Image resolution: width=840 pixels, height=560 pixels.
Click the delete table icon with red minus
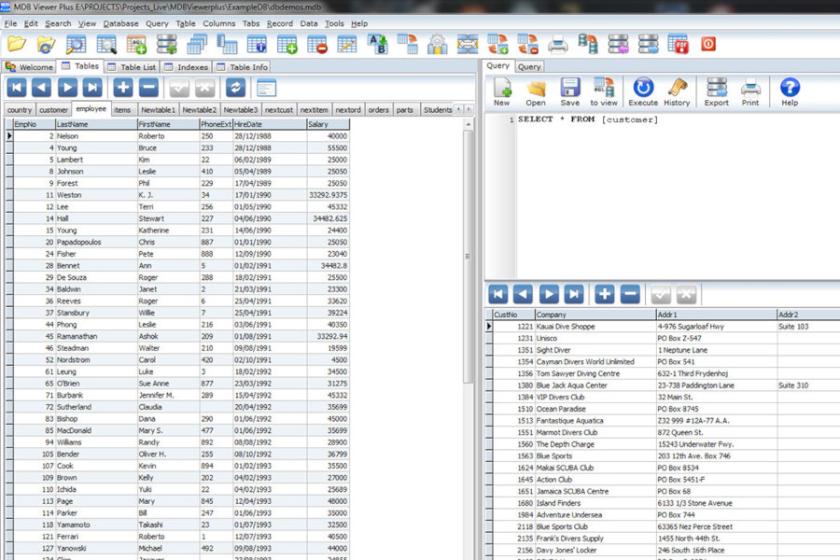(x=317, y=44)
